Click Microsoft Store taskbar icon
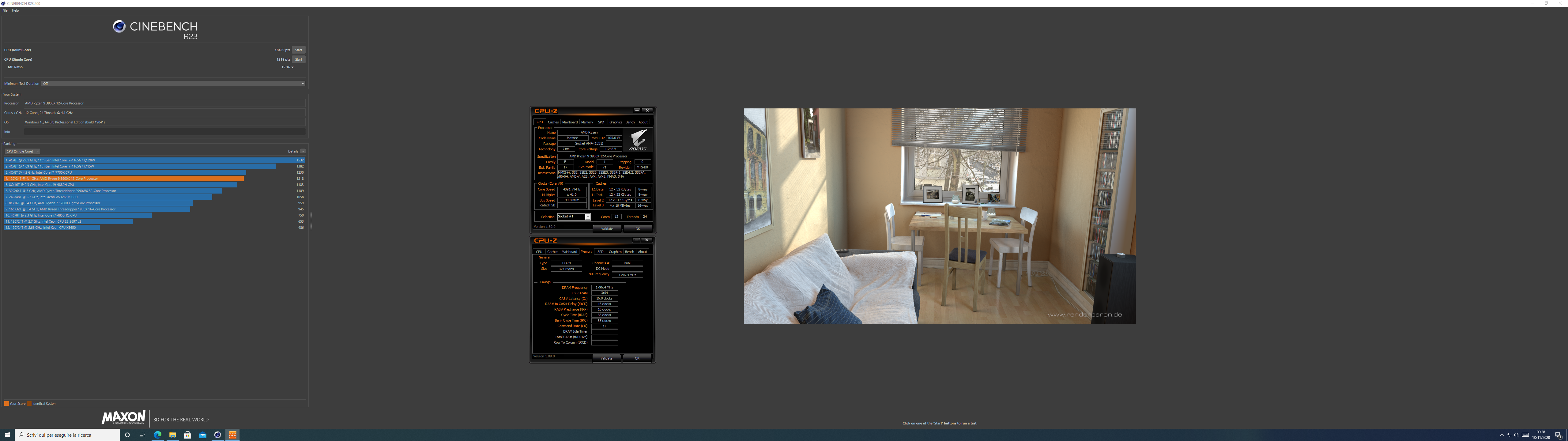Screen dimensions: 1568x441 (187, 435)
